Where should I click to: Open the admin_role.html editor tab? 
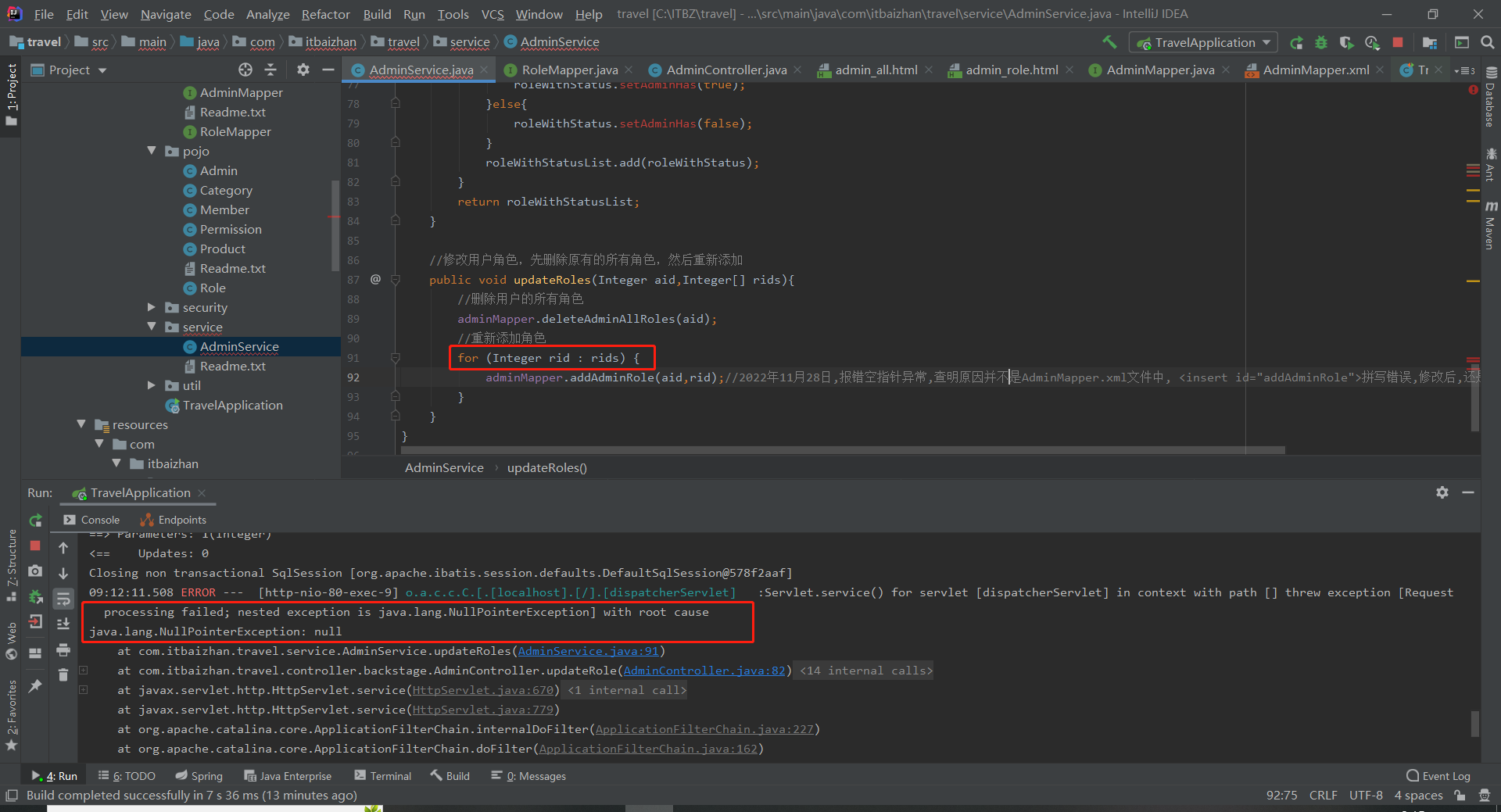click(x=1012, y=70)
